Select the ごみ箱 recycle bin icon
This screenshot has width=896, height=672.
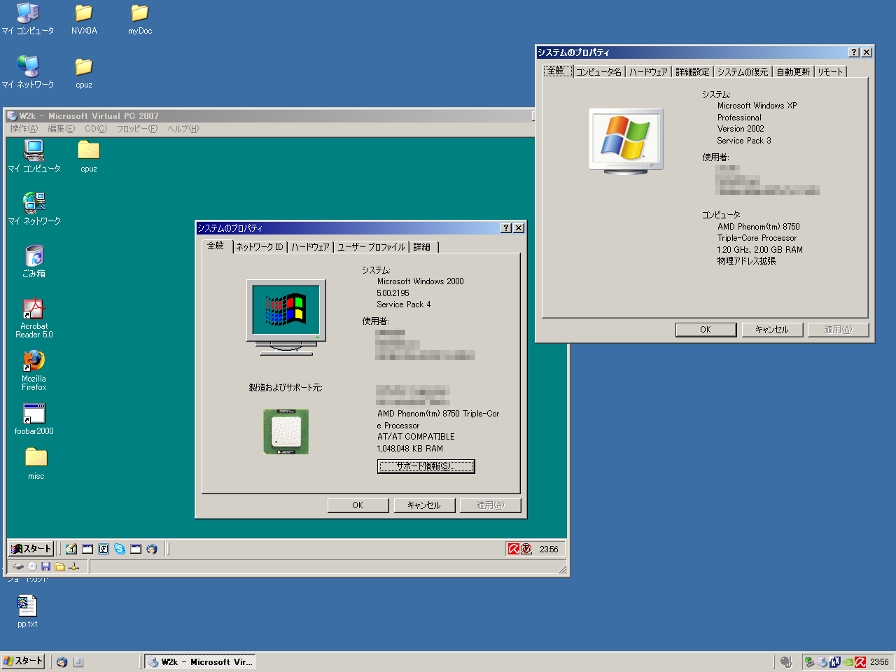click(34, 261)
